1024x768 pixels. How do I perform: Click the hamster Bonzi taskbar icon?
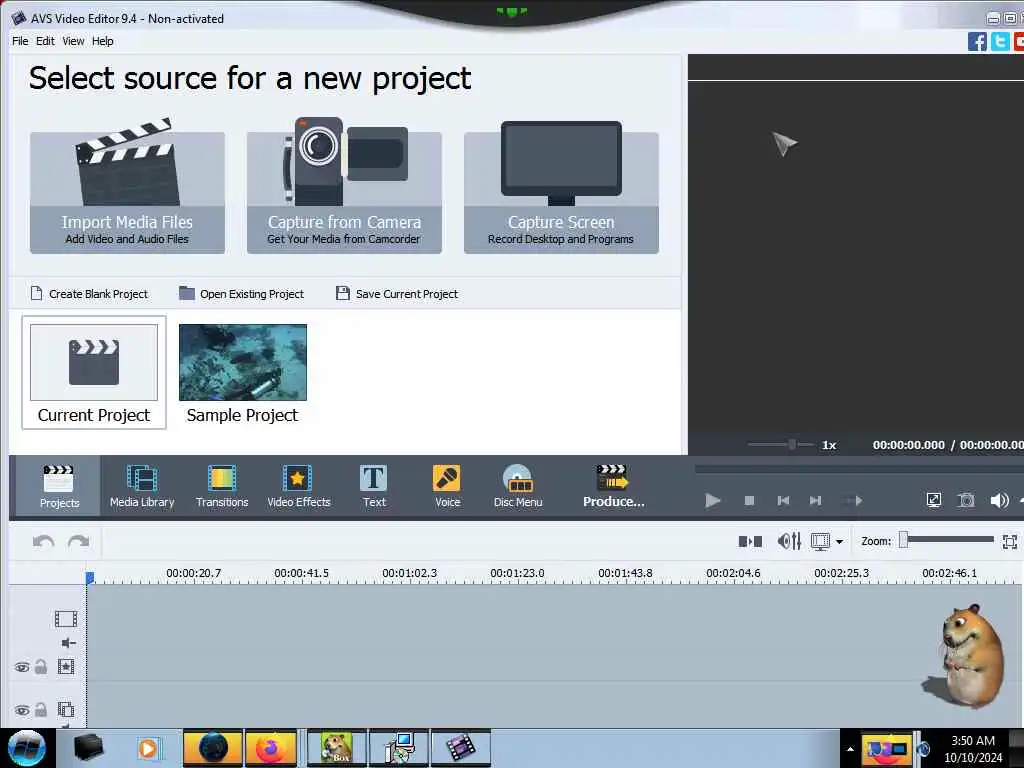point(336,748)
